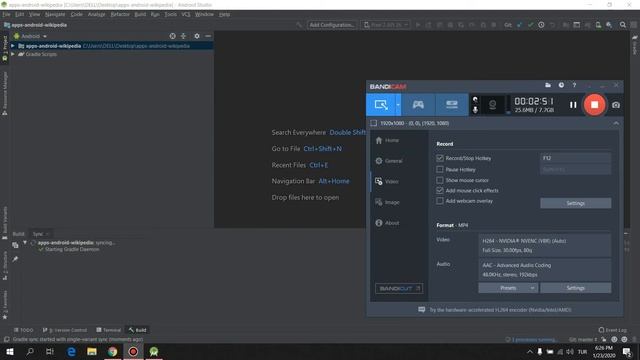Click the pin icon in Build panel
This screenshot has width=640, height=360.
coord(15,259)
